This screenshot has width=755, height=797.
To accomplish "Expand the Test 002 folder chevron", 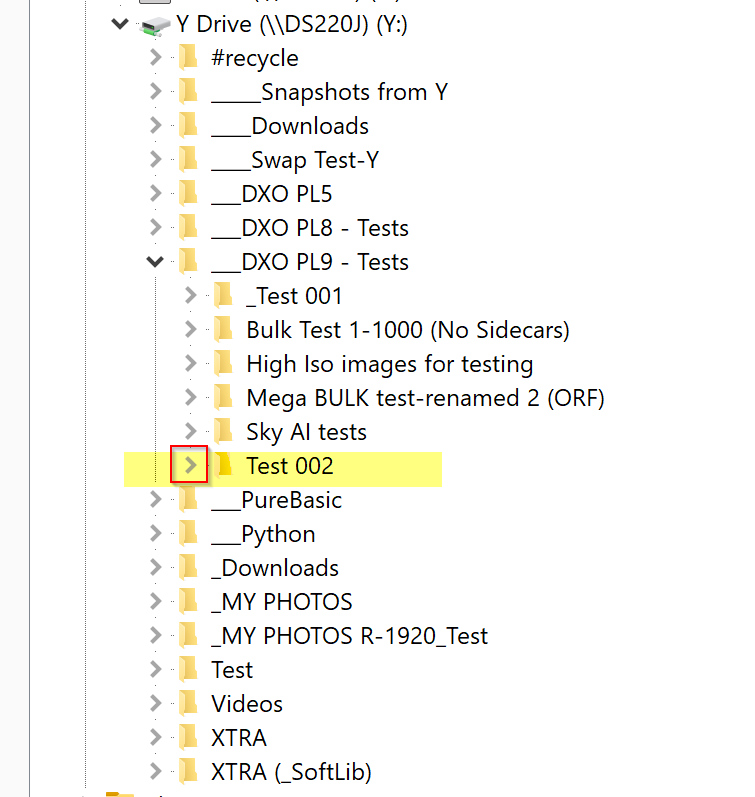I will point(189,466).
